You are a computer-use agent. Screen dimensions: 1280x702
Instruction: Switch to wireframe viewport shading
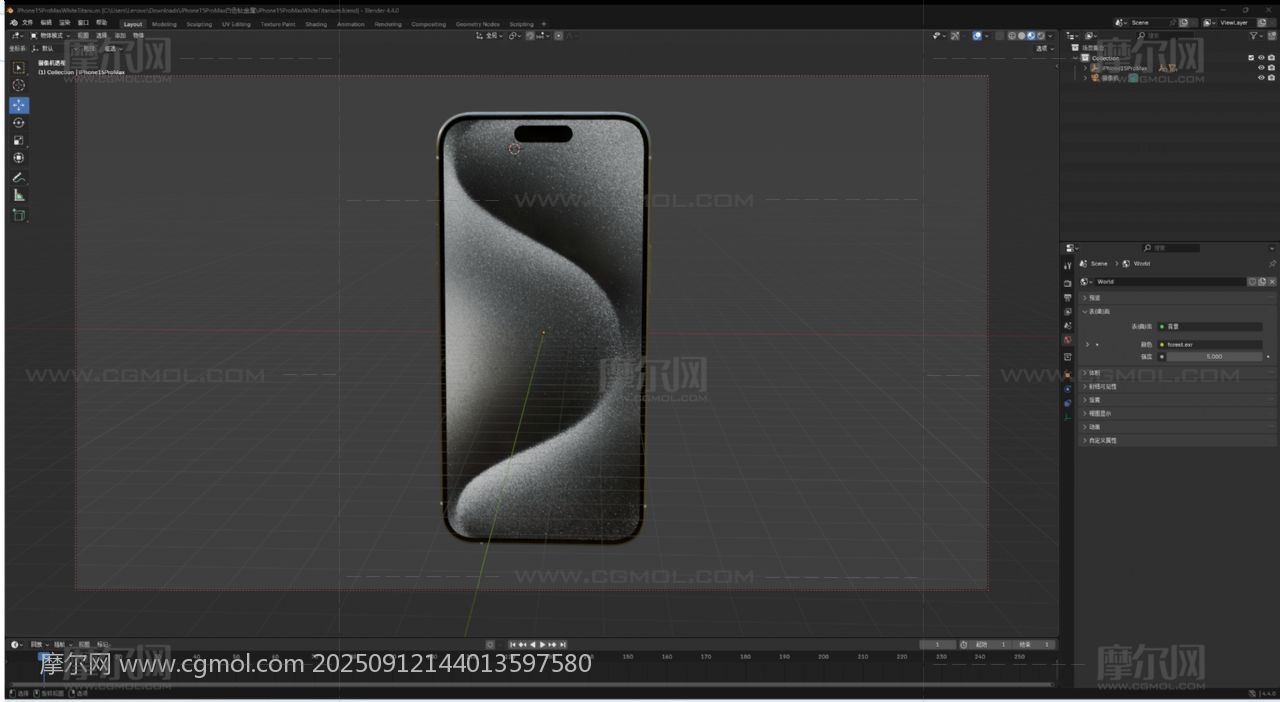click(1012, 36)
